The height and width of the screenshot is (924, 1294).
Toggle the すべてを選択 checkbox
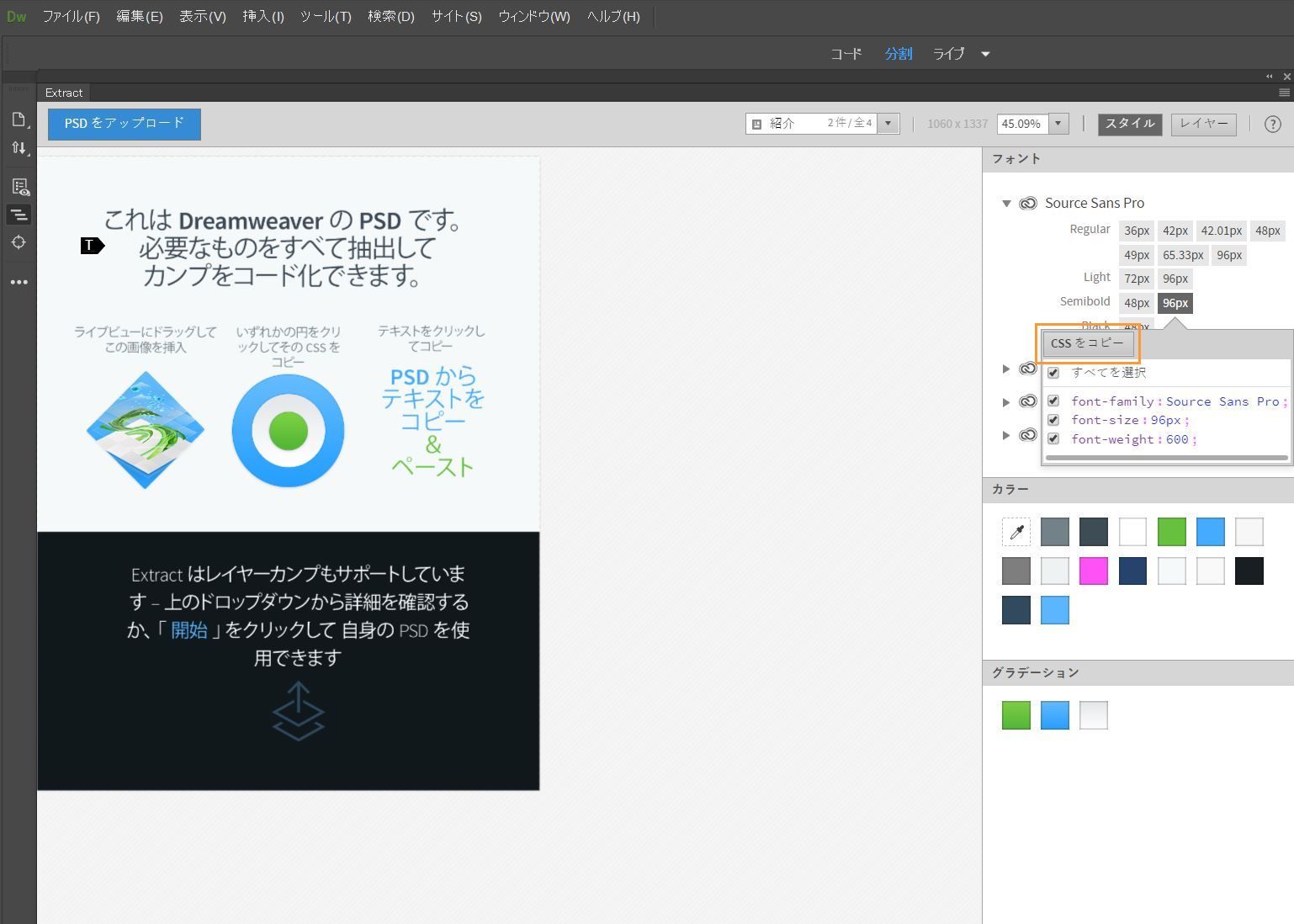pyautogui.click(x=1053, y=372)
